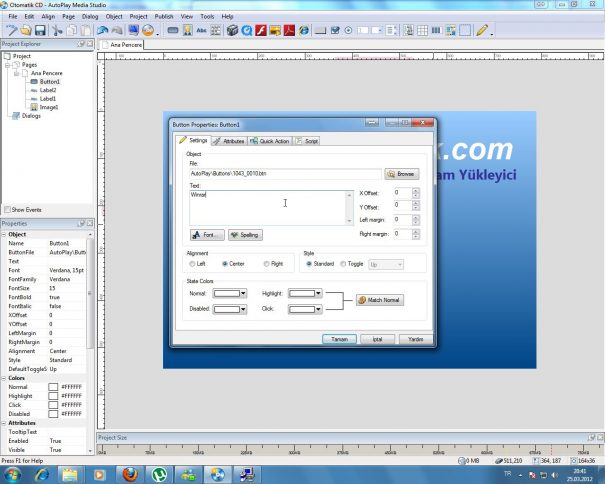Click the Paste clipboard toolbar icon
This screenshot has height=484, width=605.
tap(86, 30)
